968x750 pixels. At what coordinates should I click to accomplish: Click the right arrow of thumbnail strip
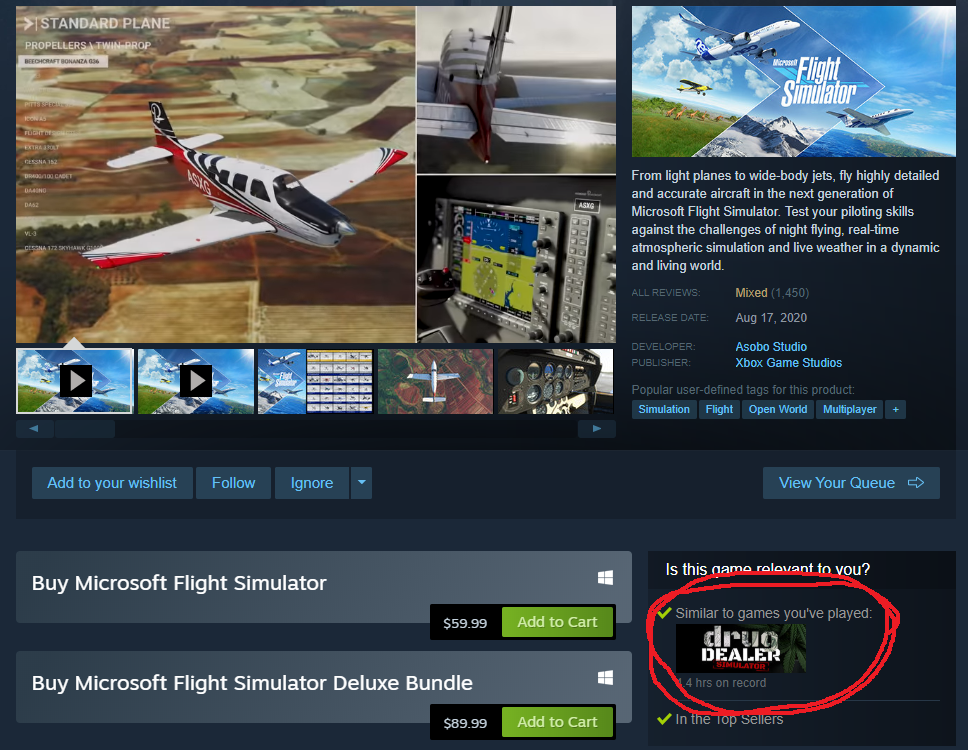coord(596,428)
